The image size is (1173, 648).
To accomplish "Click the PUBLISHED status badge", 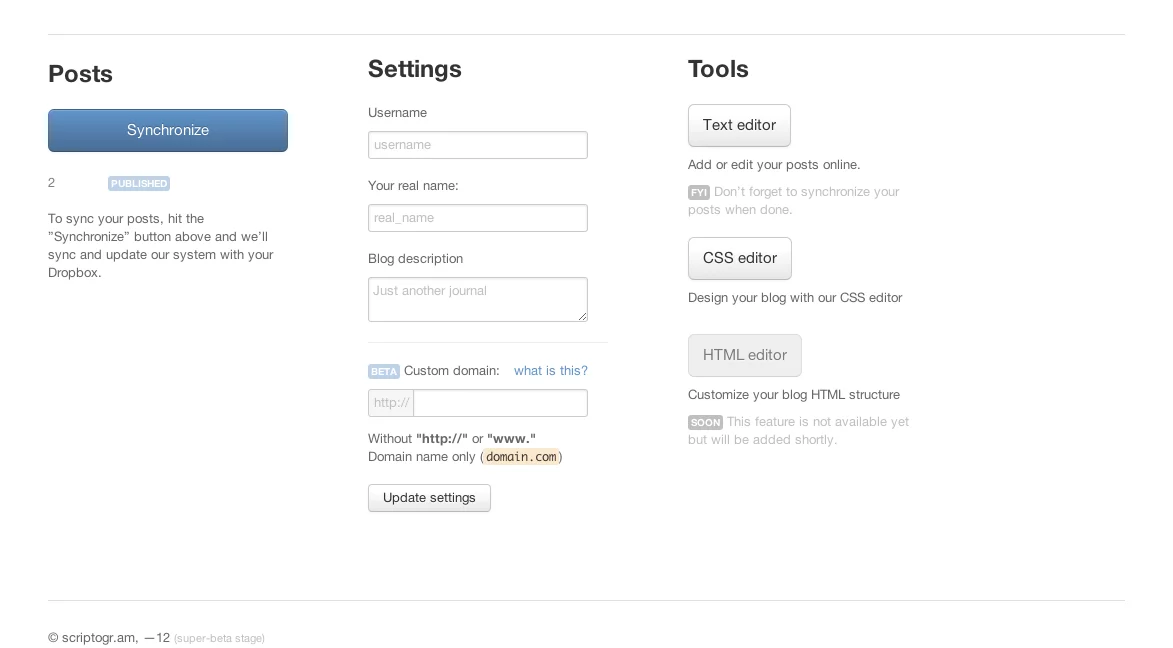I will [x=138, y=183].
